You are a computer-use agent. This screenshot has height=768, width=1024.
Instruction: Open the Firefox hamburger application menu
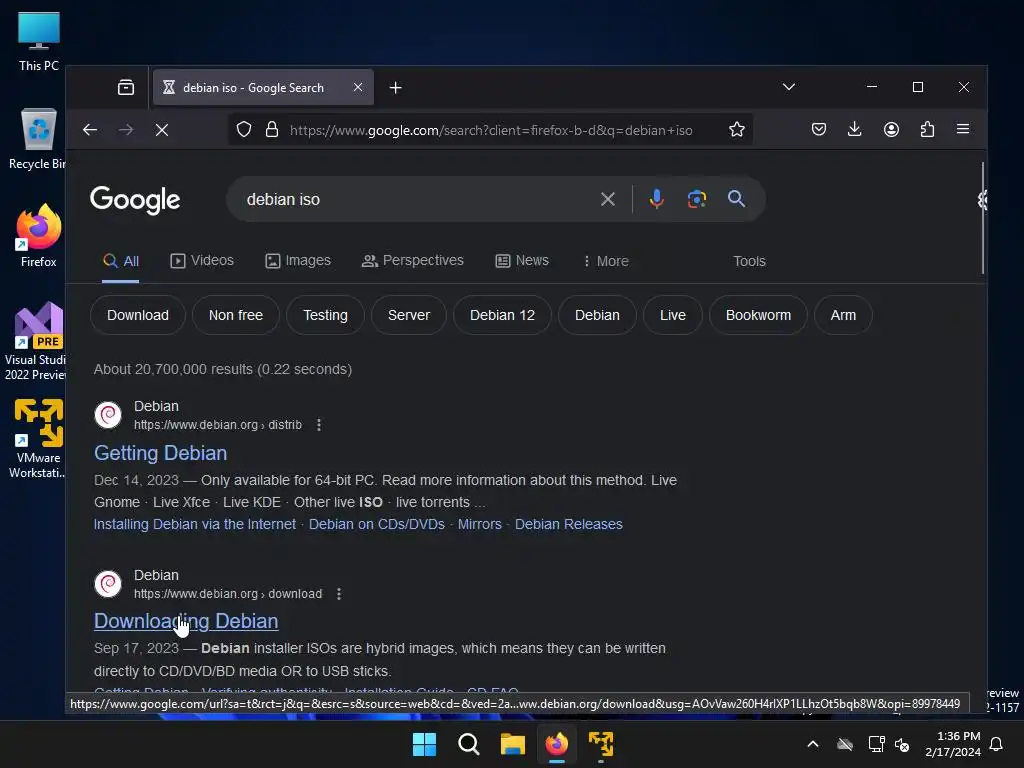pyautogui.click(x=963, y=129)
